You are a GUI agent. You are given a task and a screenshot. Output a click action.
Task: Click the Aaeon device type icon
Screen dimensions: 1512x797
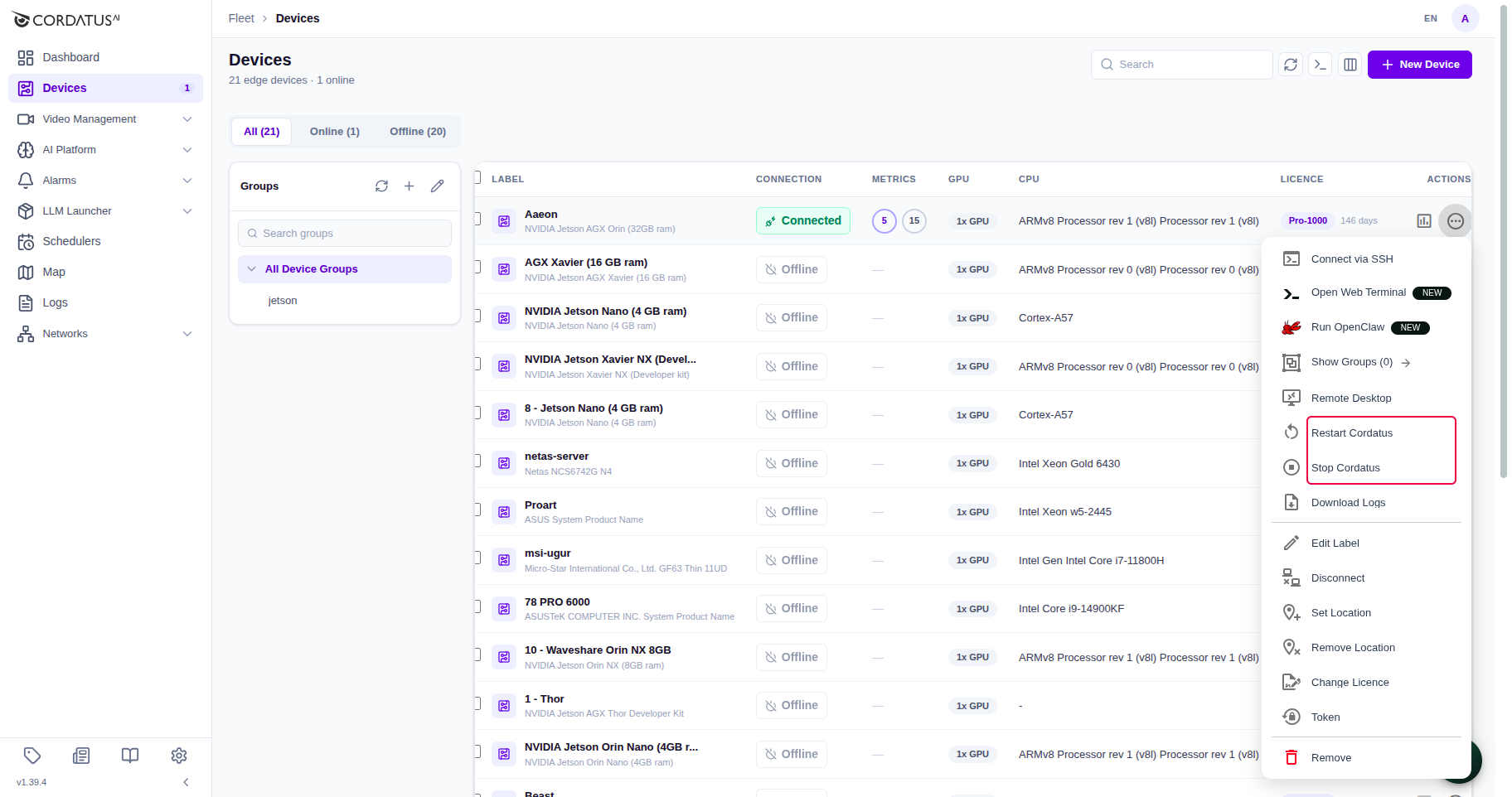tap(504, 221)
